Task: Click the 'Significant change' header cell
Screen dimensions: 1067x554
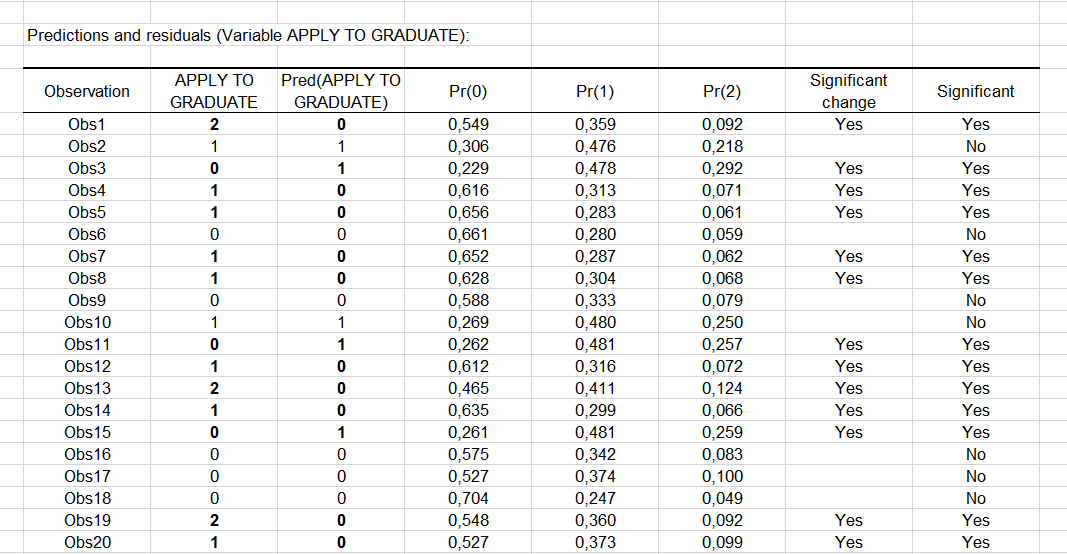Action: pos(848,91)
